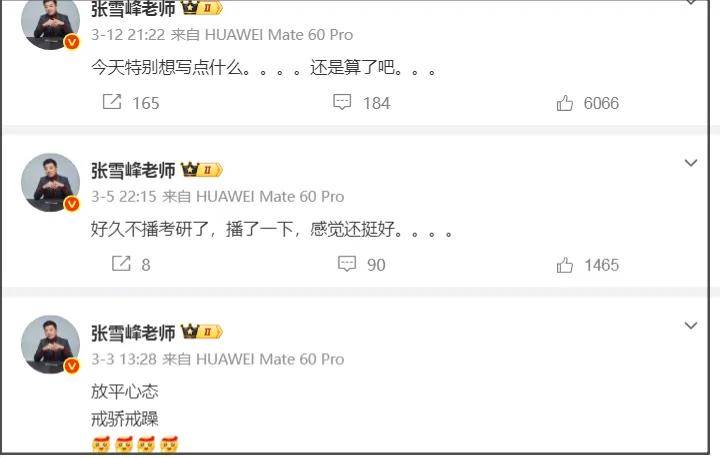Click the 3-3 13:28 timestamp link

[124, 359]
